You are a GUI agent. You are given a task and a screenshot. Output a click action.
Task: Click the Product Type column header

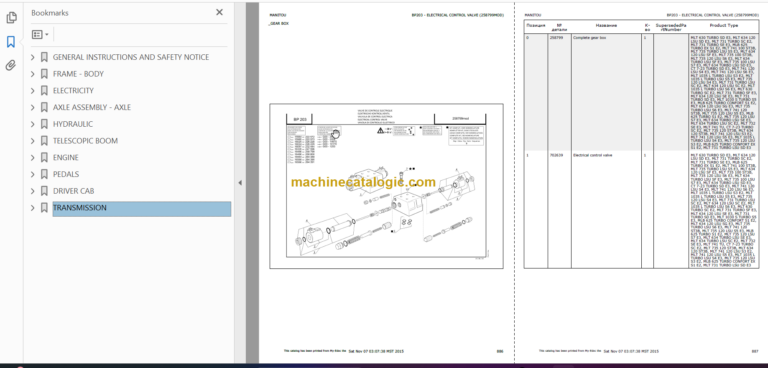(x=723, y=25)
